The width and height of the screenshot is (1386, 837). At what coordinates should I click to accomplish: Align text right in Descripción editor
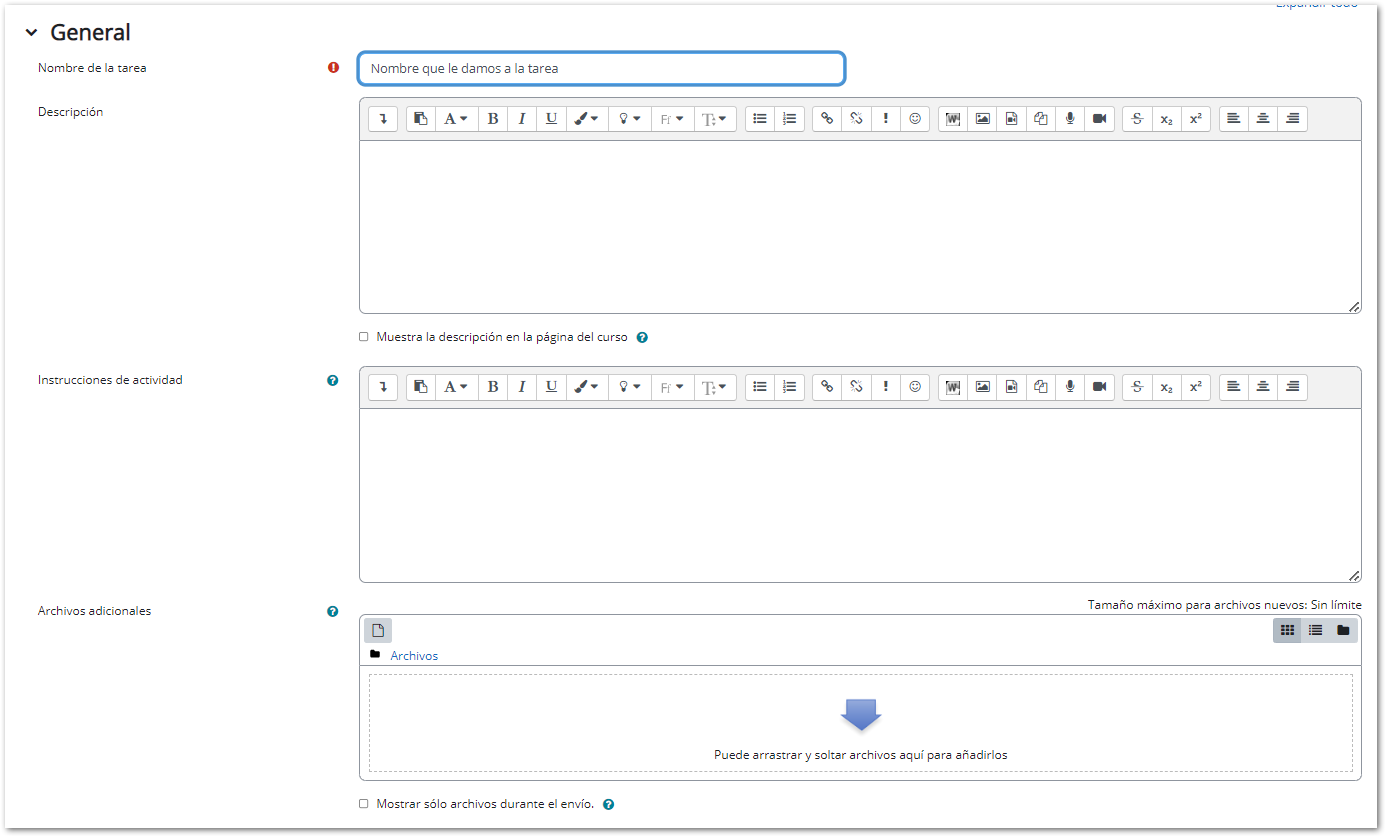[x=1292, y=119]
